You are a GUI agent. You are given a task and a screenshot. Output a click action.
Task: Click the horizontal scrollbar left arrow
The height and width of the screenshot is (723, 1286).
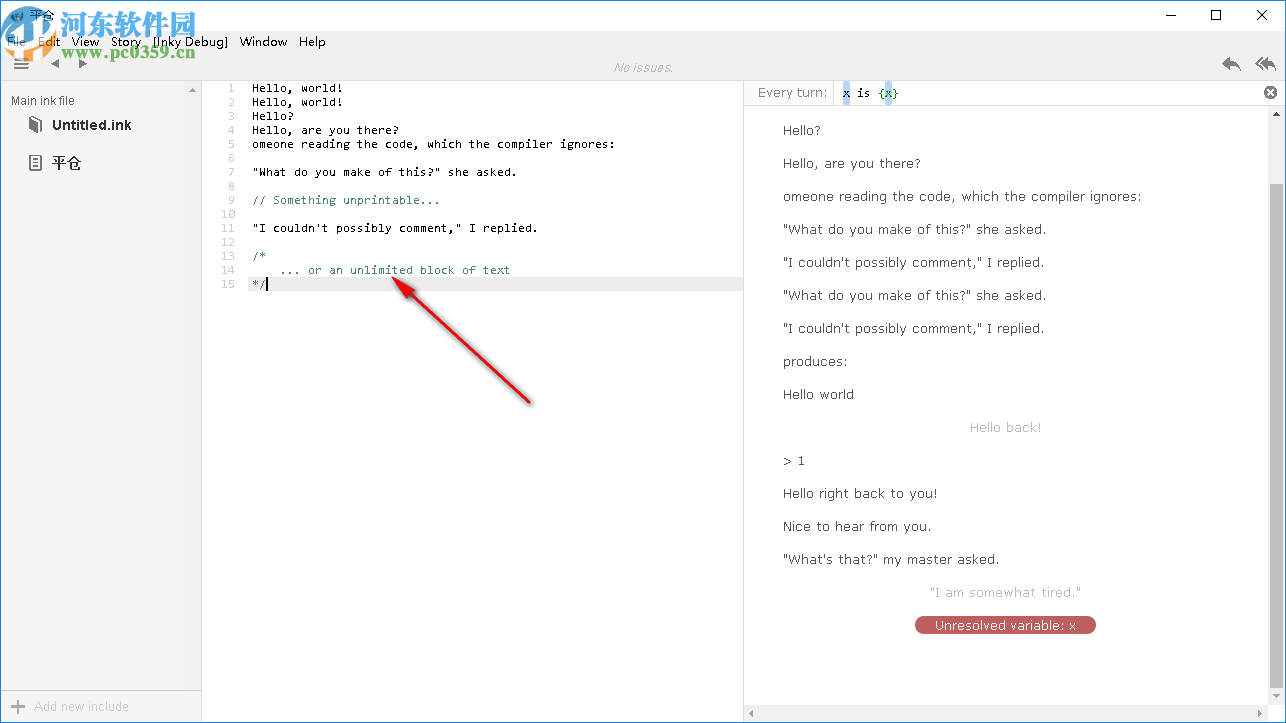(752, 713)
